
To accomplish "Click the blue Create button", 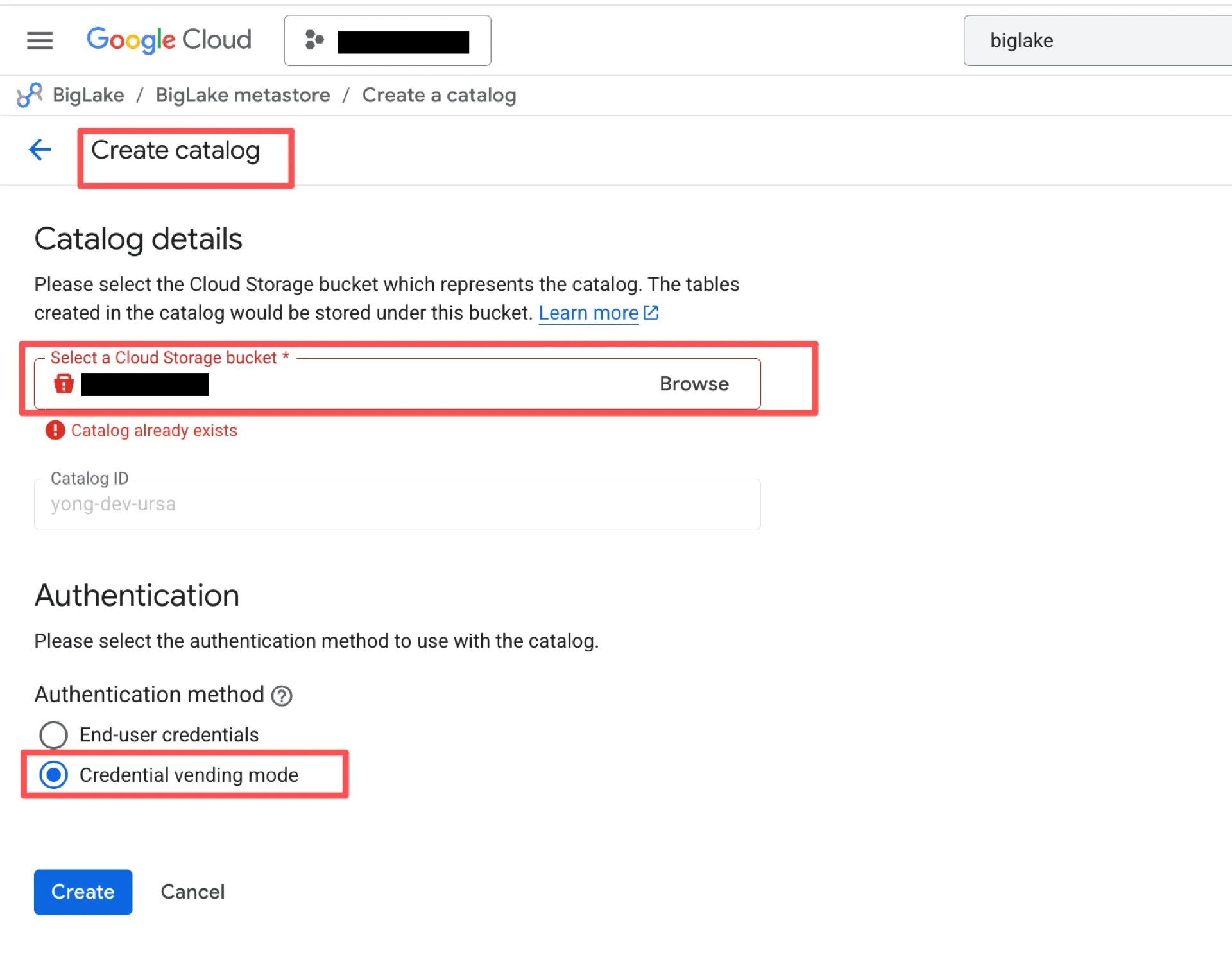I will coord(83,892).
